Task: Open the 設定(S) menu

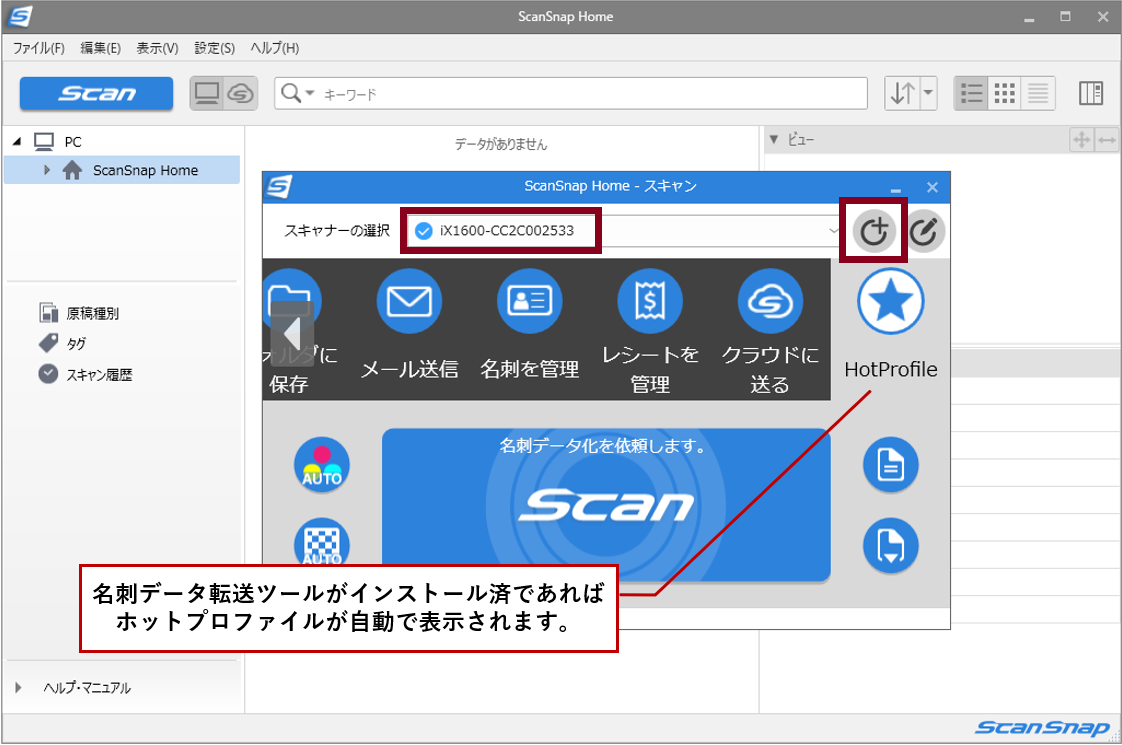Action: (215, 48)
